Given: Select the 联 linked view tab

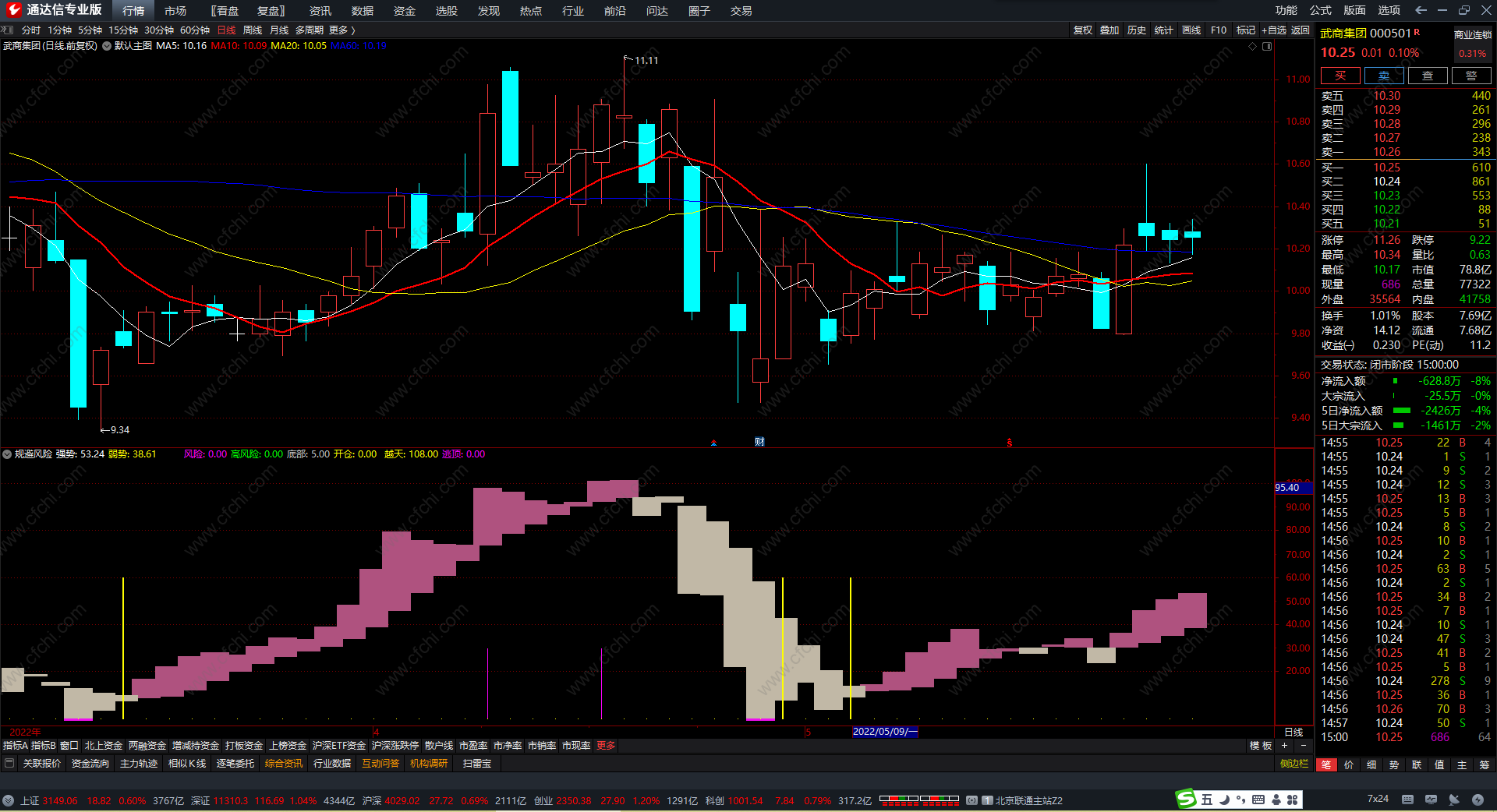Looking at the screenshot, I should click(x=1417, y=764).
